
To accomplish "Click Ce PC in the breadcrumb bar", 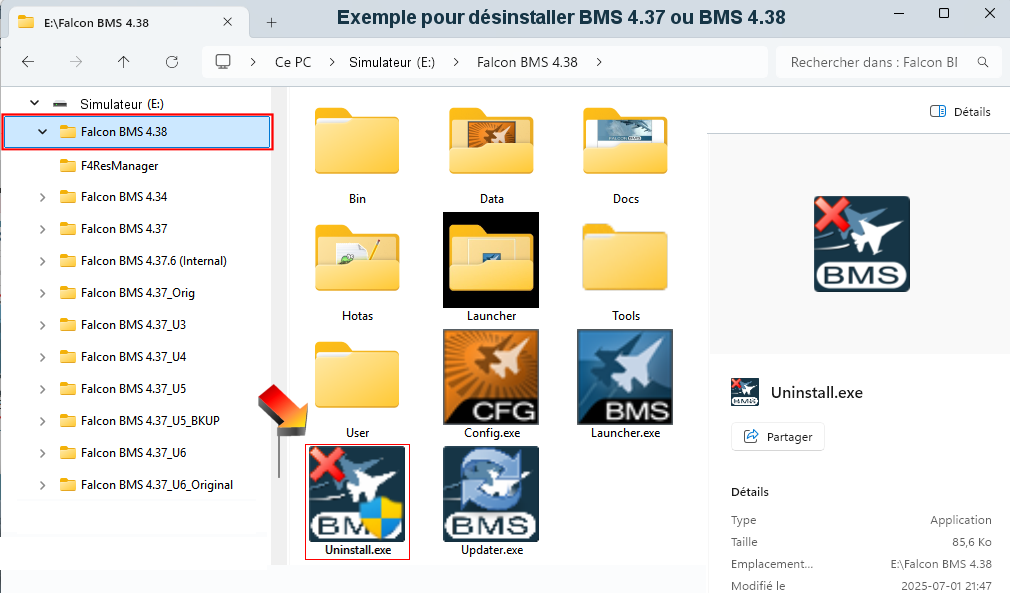I will pyautogui.click(x=292, y=61).
